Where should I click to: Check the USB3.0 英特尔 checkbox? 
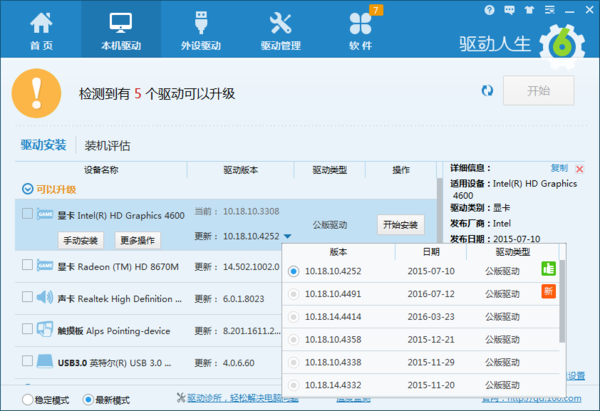27,360
